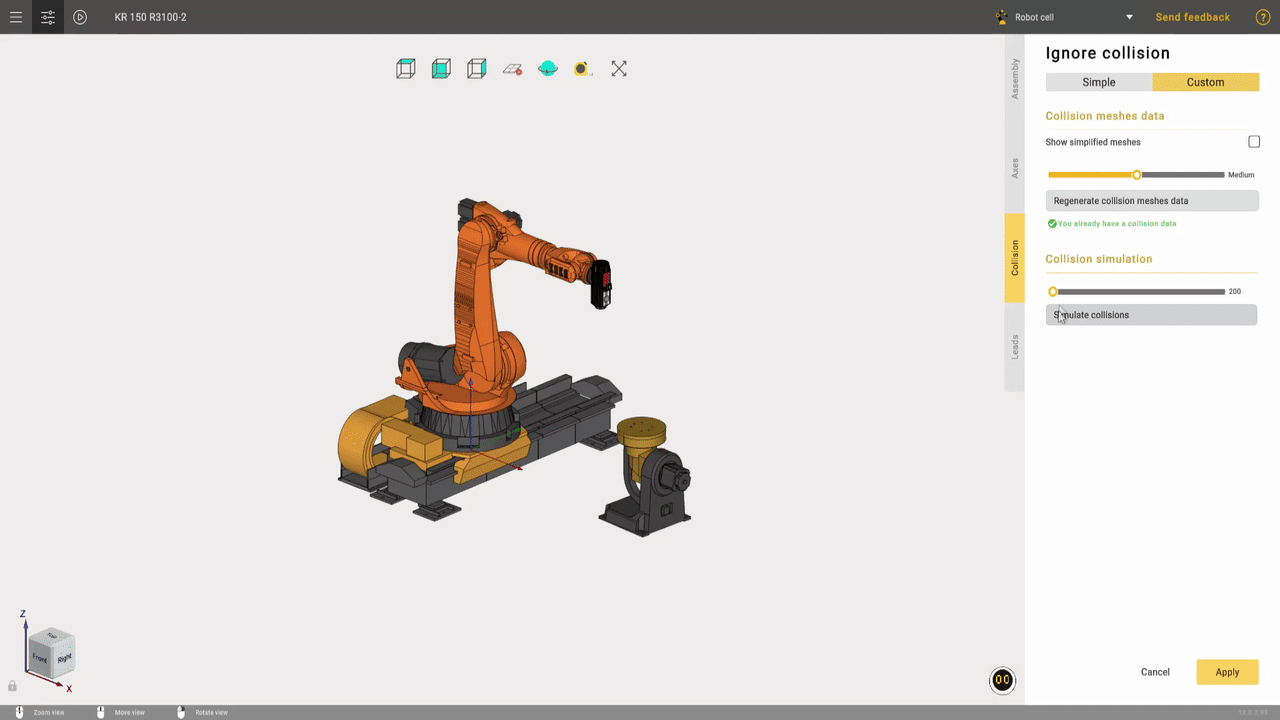Switch to the Assembly side tab
Image resolution: width=1280 pixels, height=720 pixels.
(1014, 75)
